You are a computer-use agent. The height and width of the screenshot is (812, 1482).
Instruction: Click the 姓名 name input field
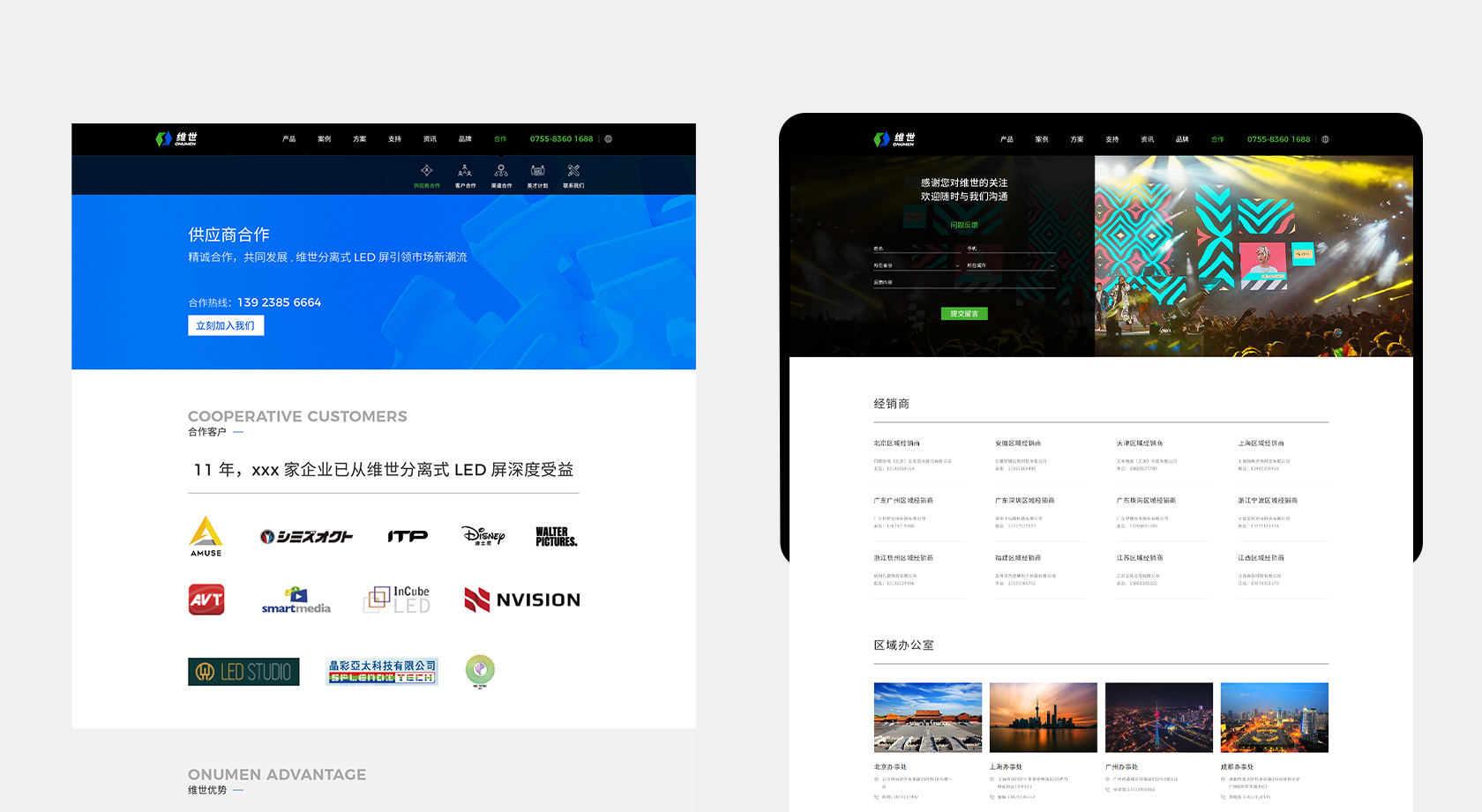[916, 249]
